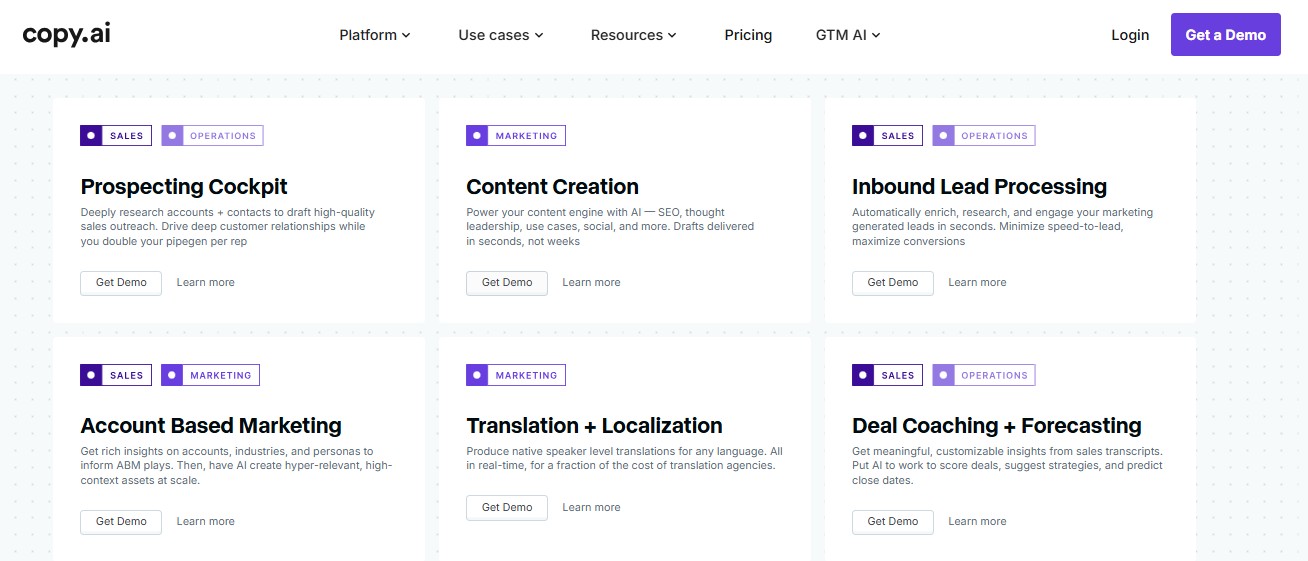Image resolution: width=1308 pixels, height=561 pixels.
Task: Click the Marketing tag on Translation + Localization card
Action: (x=516, y=376)
